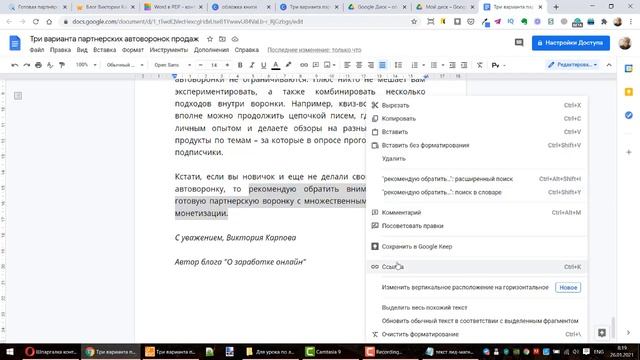Decrease font size with minus button

tap(200, 65)
